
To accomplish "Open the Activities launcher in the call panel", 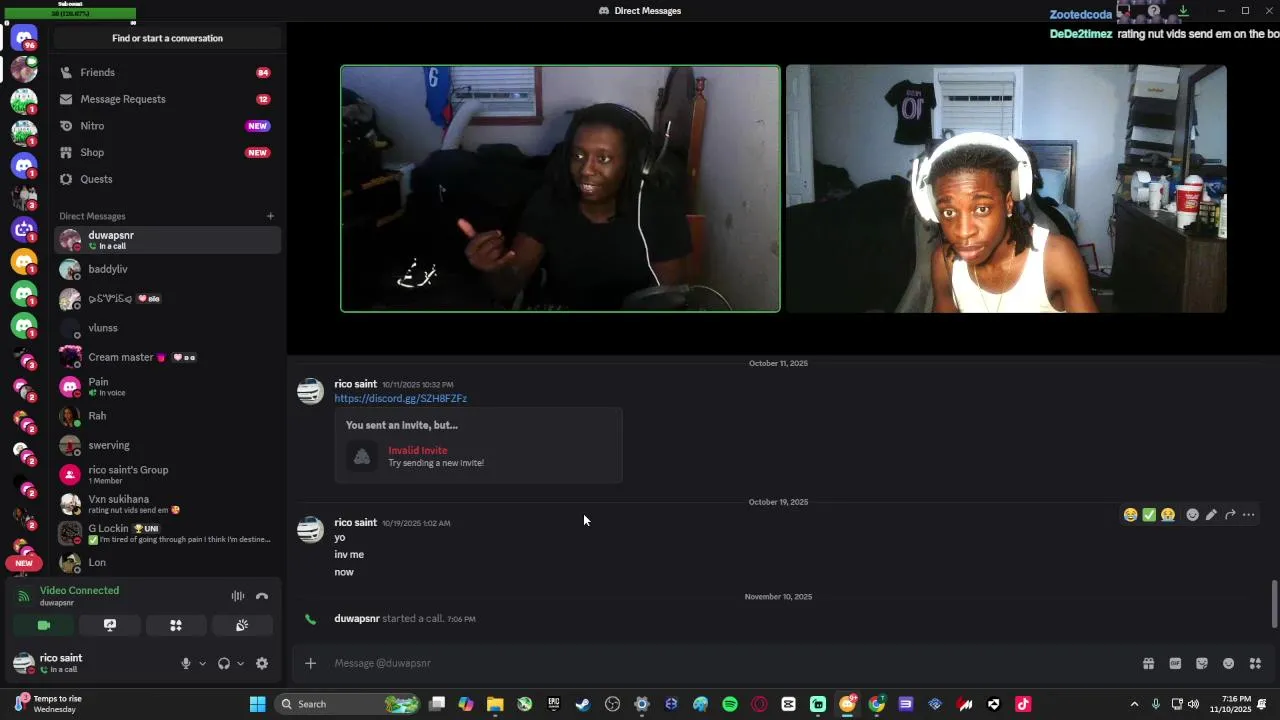I will 176,625.
